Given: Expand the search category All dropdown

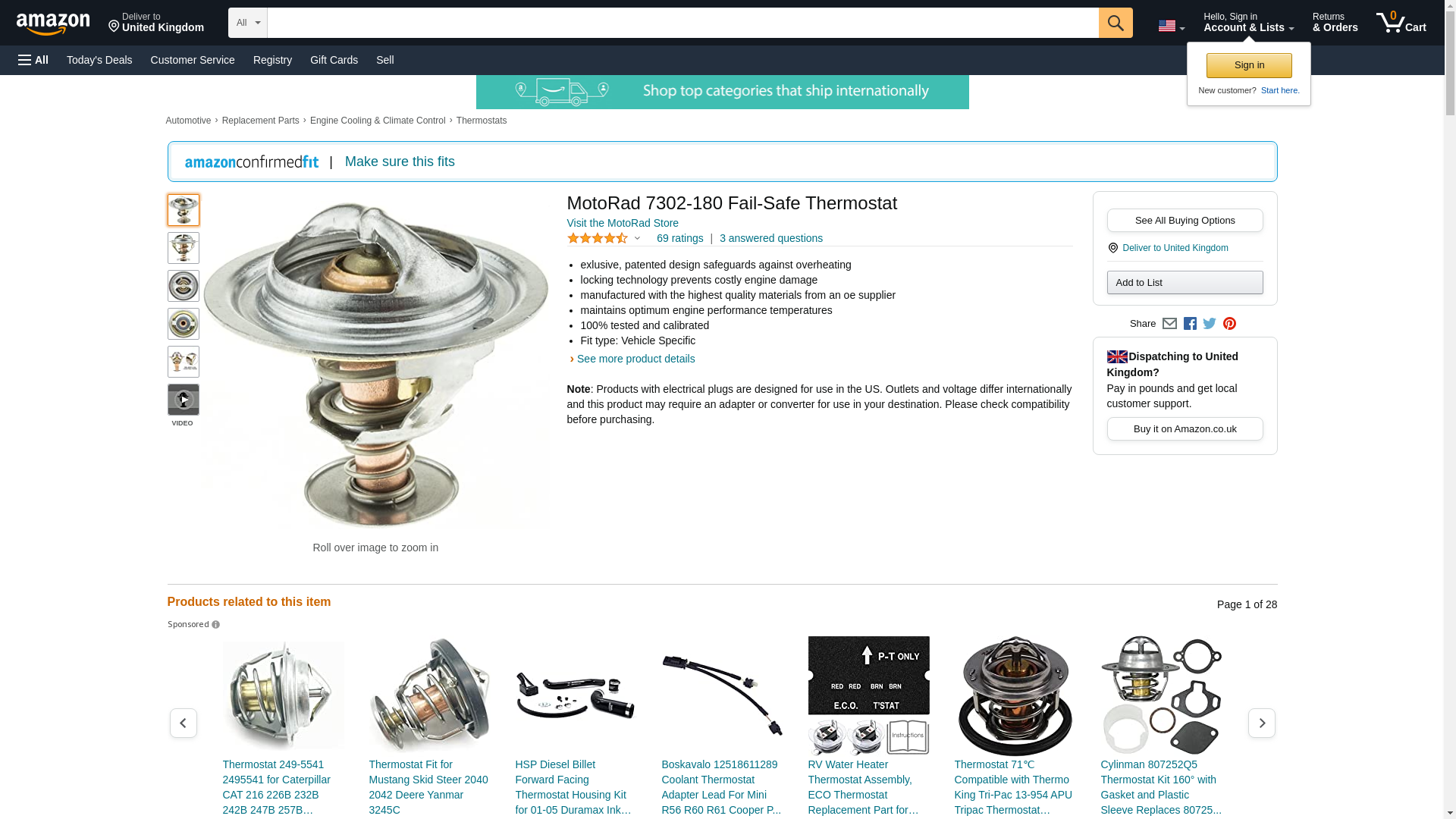Looking at the screenshot, I should 248,23.
